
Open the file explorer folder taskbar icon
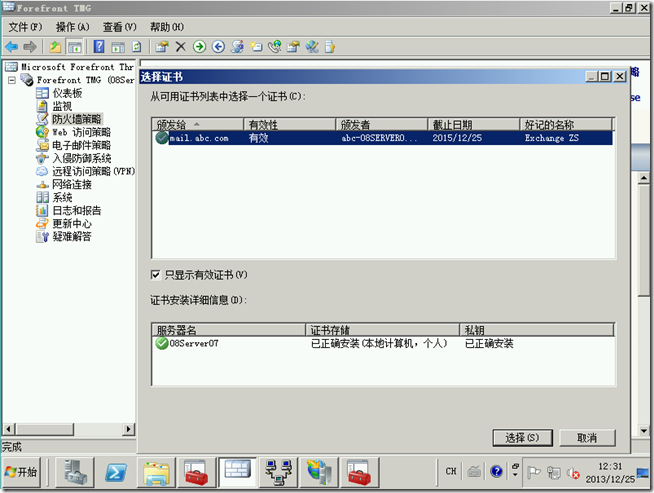coord(156,472)
